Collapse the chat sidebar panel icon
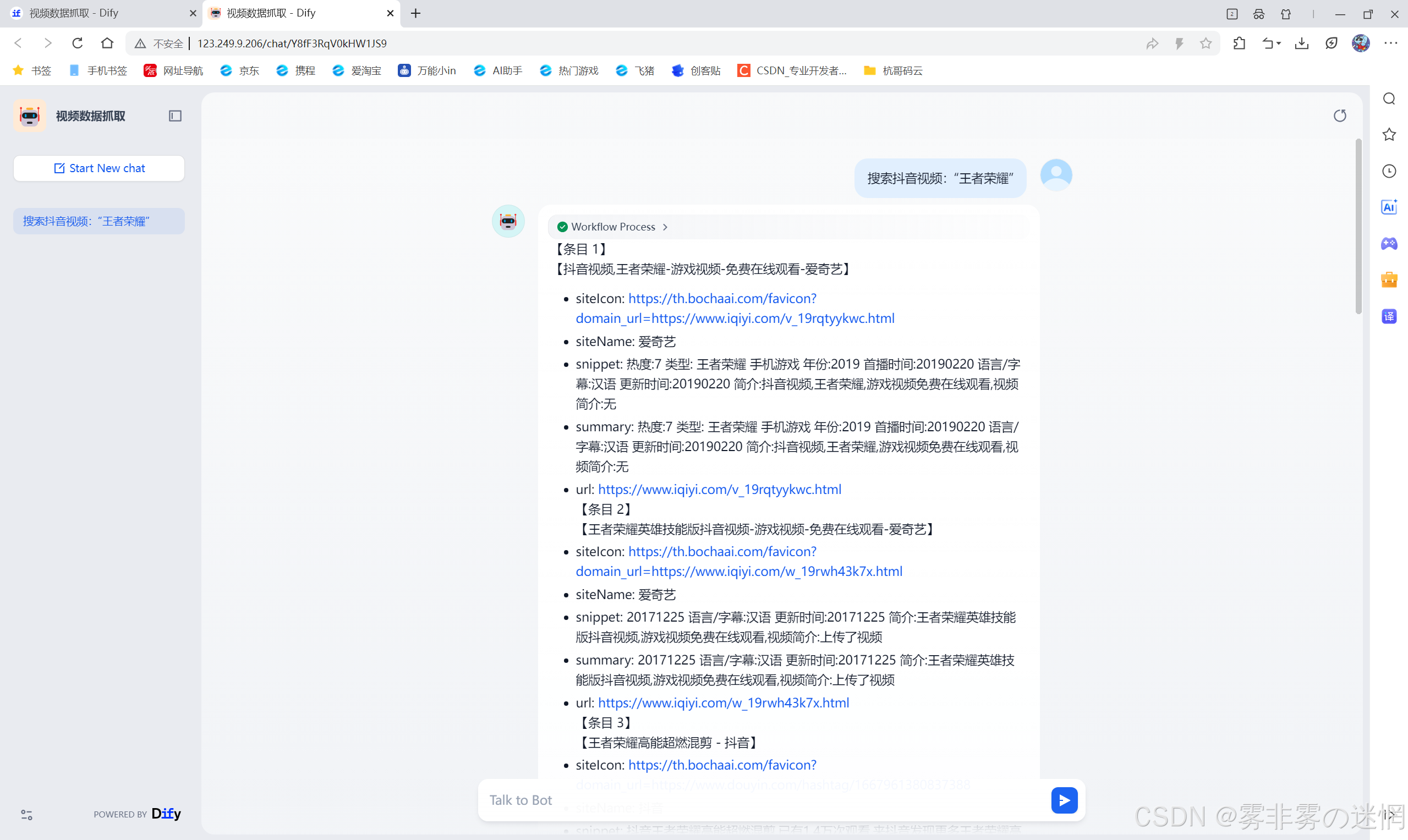The image size is (1408, 840). (x=175, y=116)
